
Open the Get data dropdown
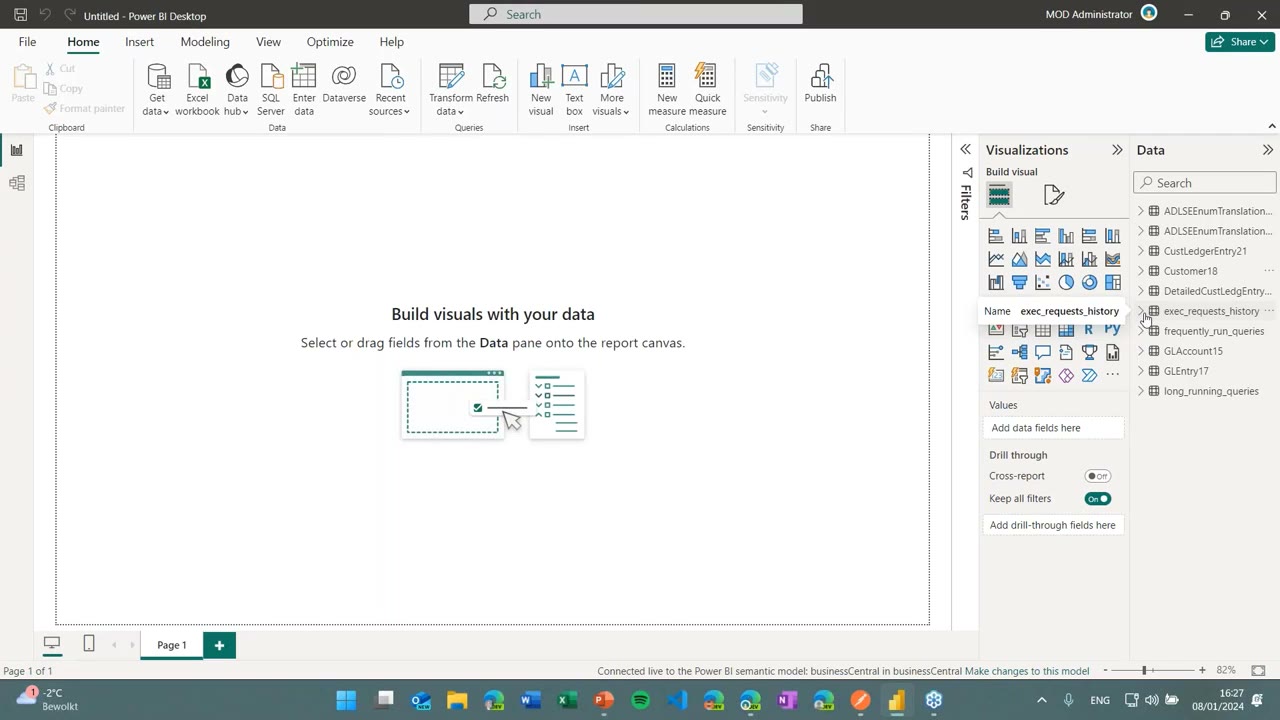(157, 90)
